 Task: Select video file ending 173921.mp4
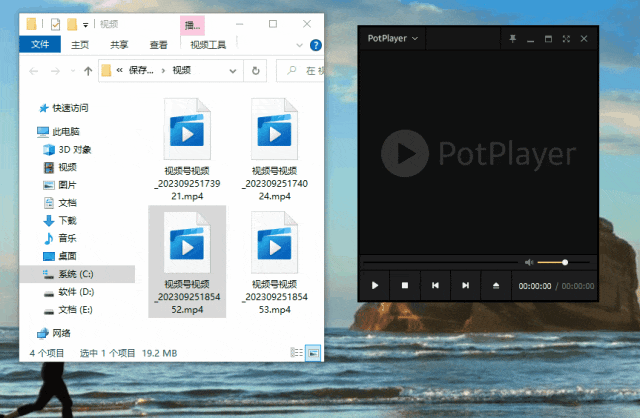click(x=187, y=149)
